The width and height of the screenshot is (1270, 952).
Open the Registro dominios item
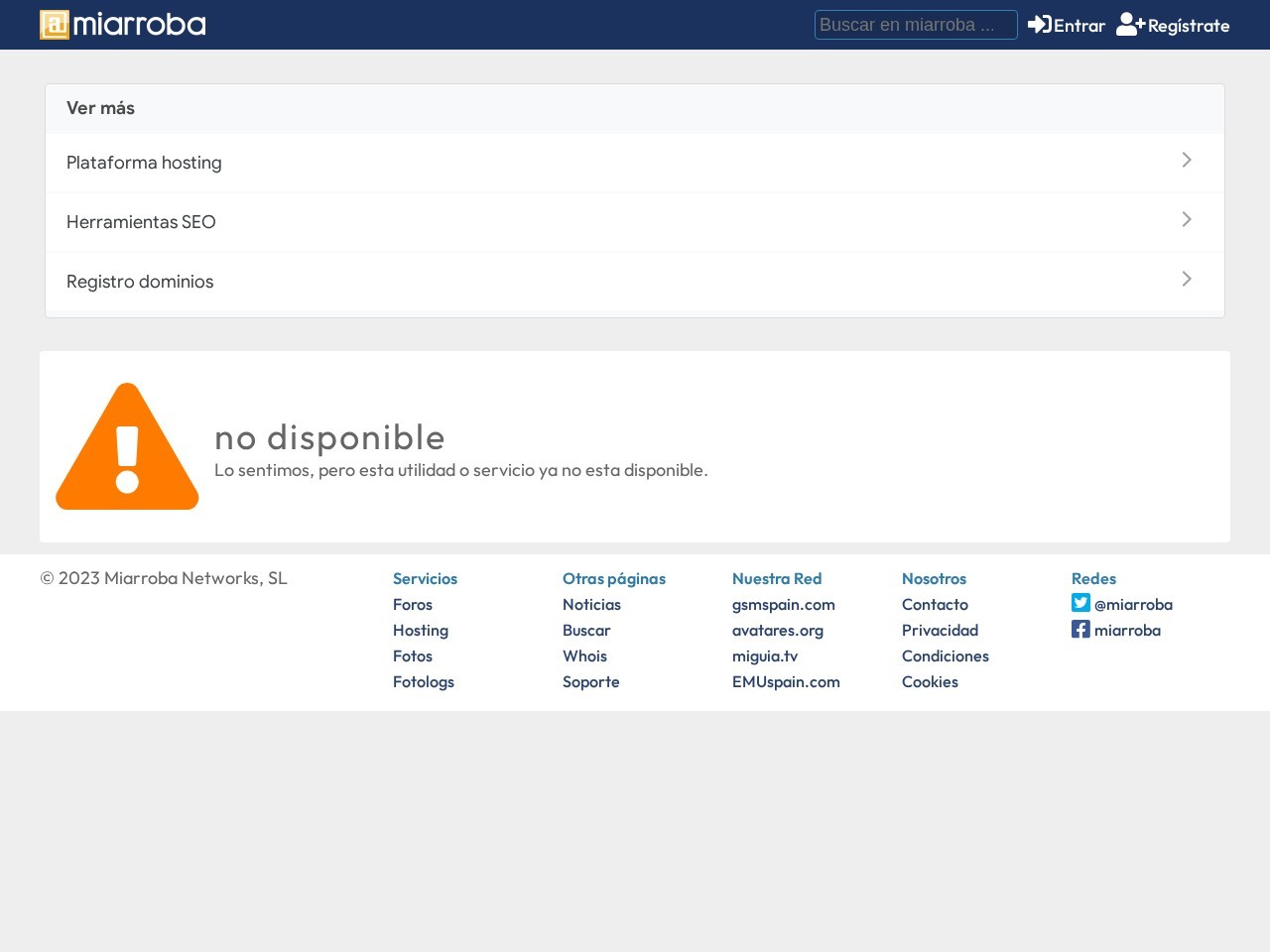635,282
